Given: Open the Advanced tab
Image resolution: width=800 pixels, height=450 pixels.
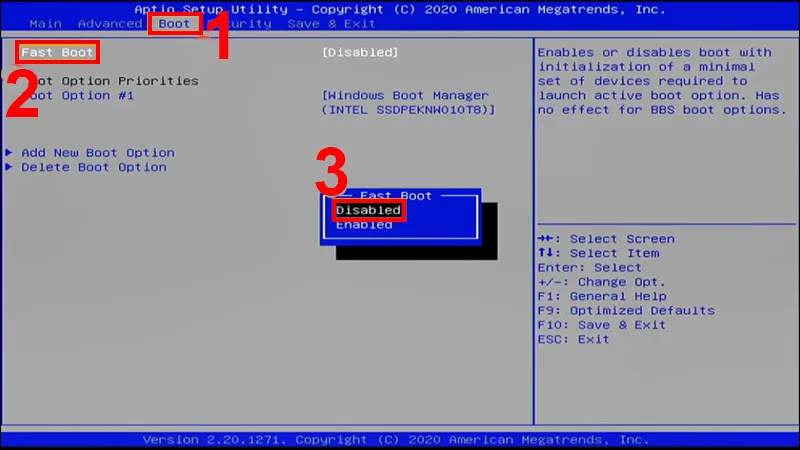Looking at the screenshot, I should (109, 23).
